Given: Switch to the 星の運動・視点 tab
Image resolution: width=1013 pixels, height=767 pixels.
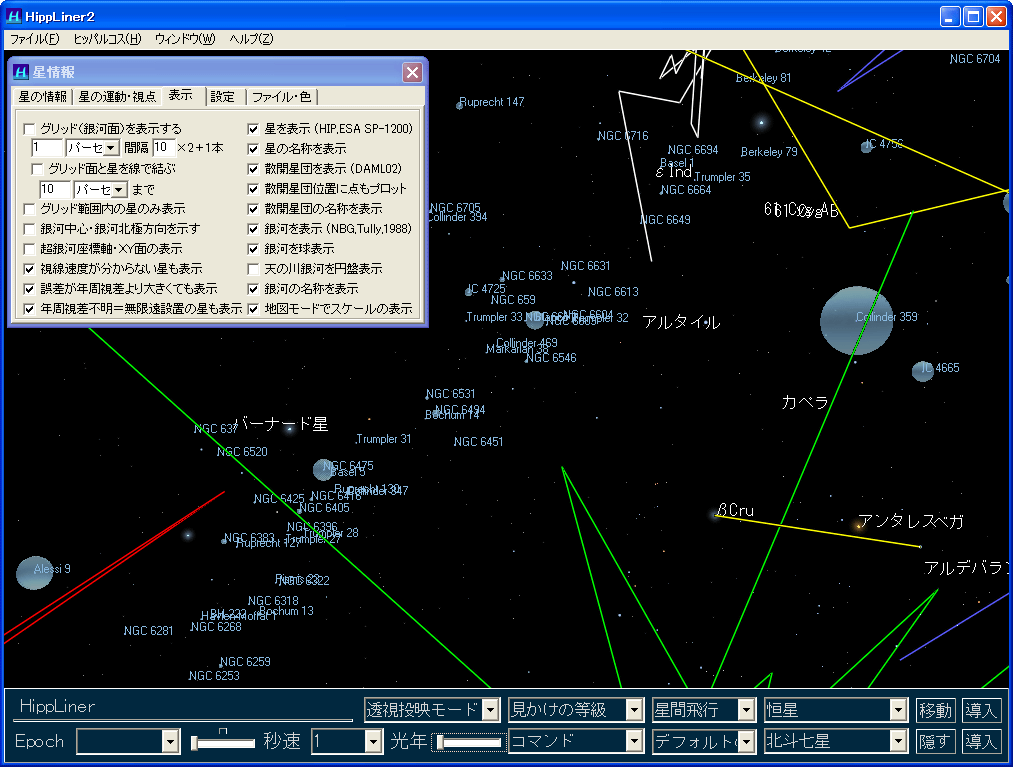Looking at the screenshot, I should point(117,97).
